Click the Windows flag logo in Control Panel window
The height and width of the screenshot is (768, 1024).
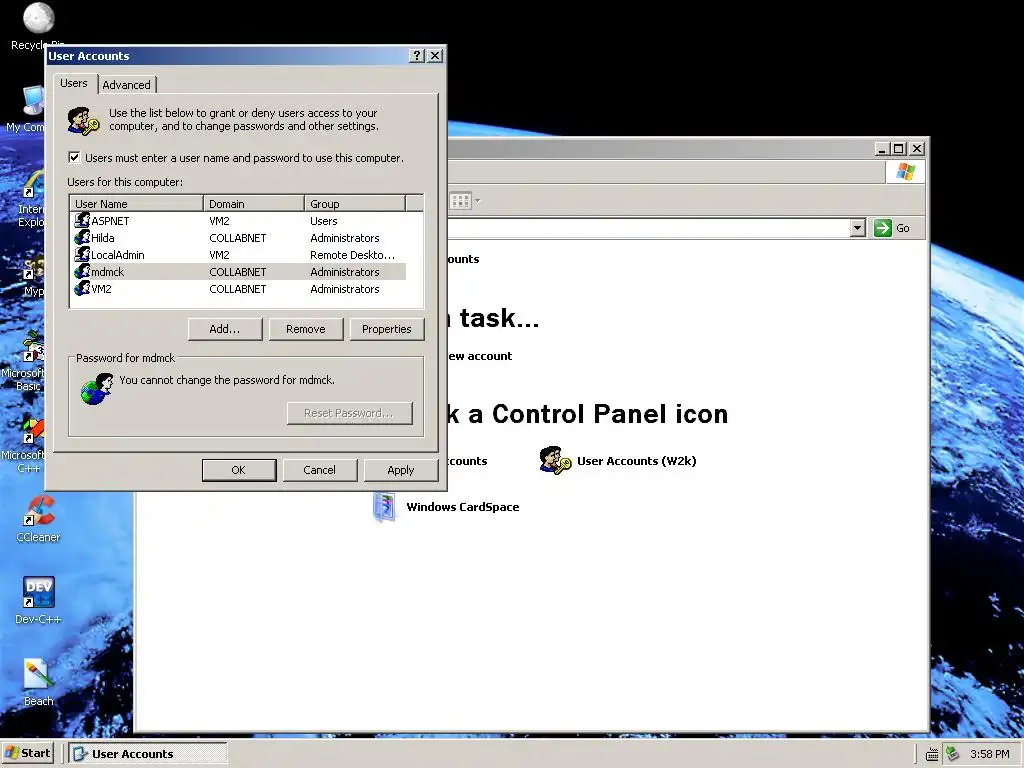click(x=905, y=172)
